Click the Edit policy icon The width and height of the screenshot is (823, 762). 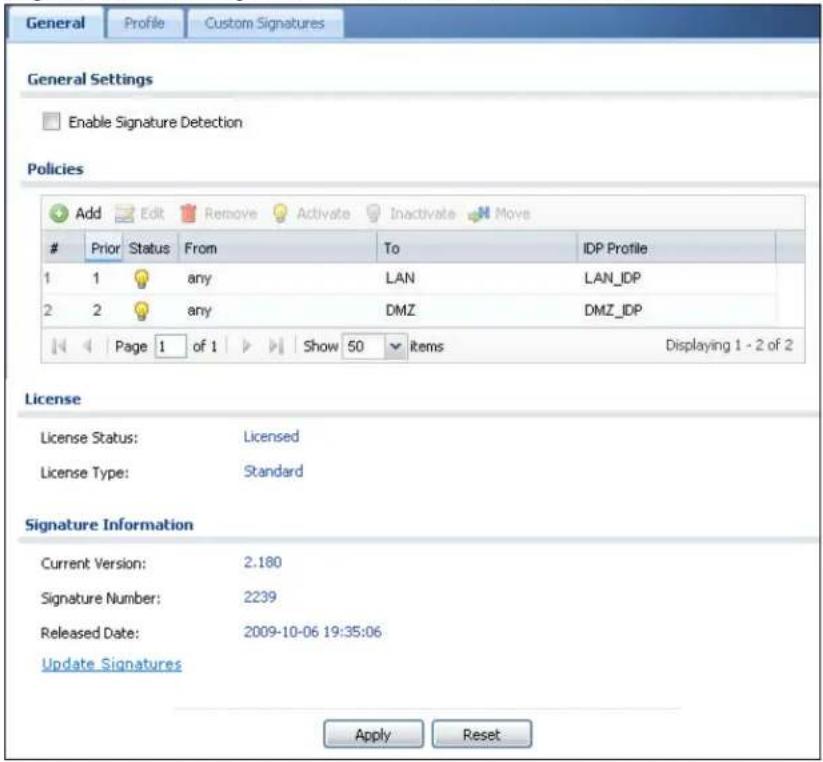click(124, 214)
